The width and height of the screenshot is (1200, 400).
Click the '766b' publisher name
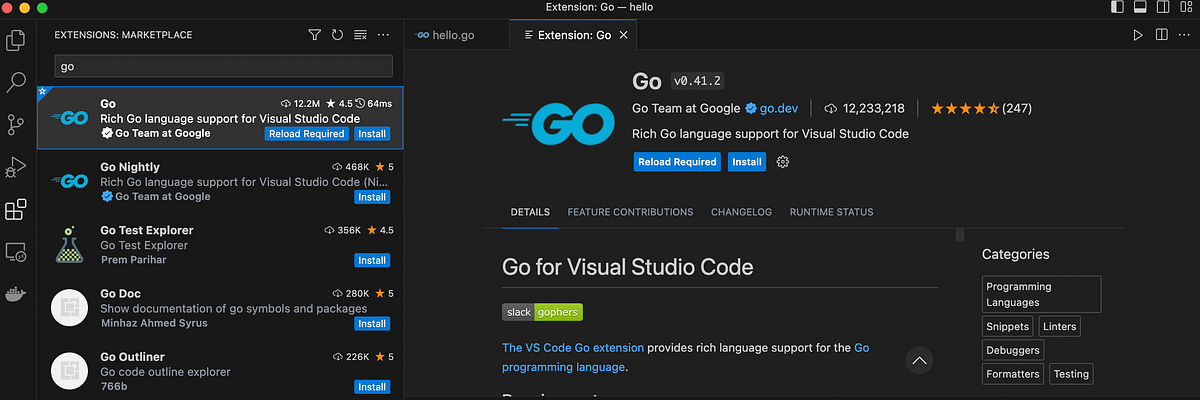click(x=113, y=386)
